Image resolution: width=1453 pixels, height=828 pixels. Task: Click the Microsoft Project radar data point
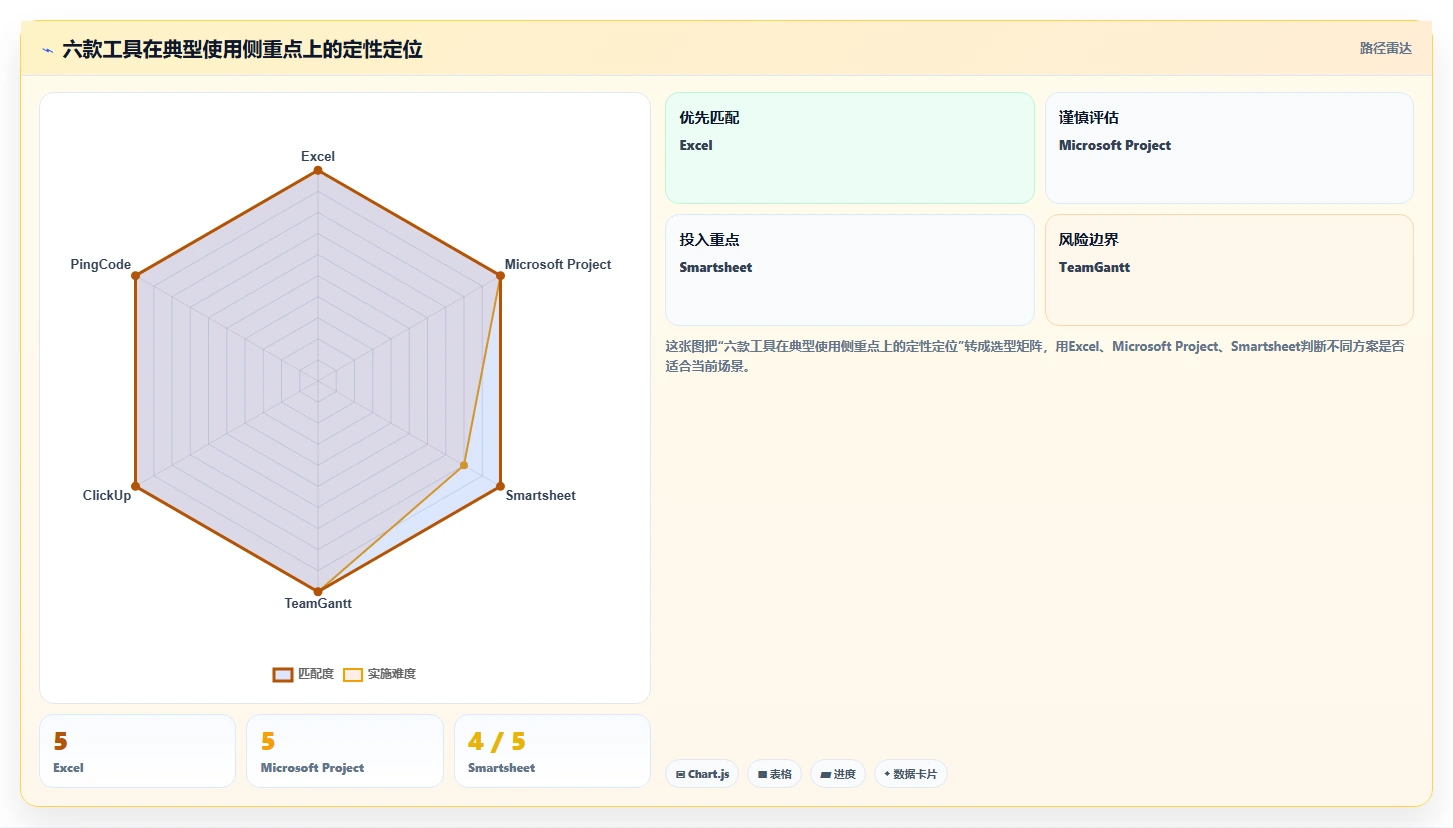pyautogui.click(x=500, y=276)
